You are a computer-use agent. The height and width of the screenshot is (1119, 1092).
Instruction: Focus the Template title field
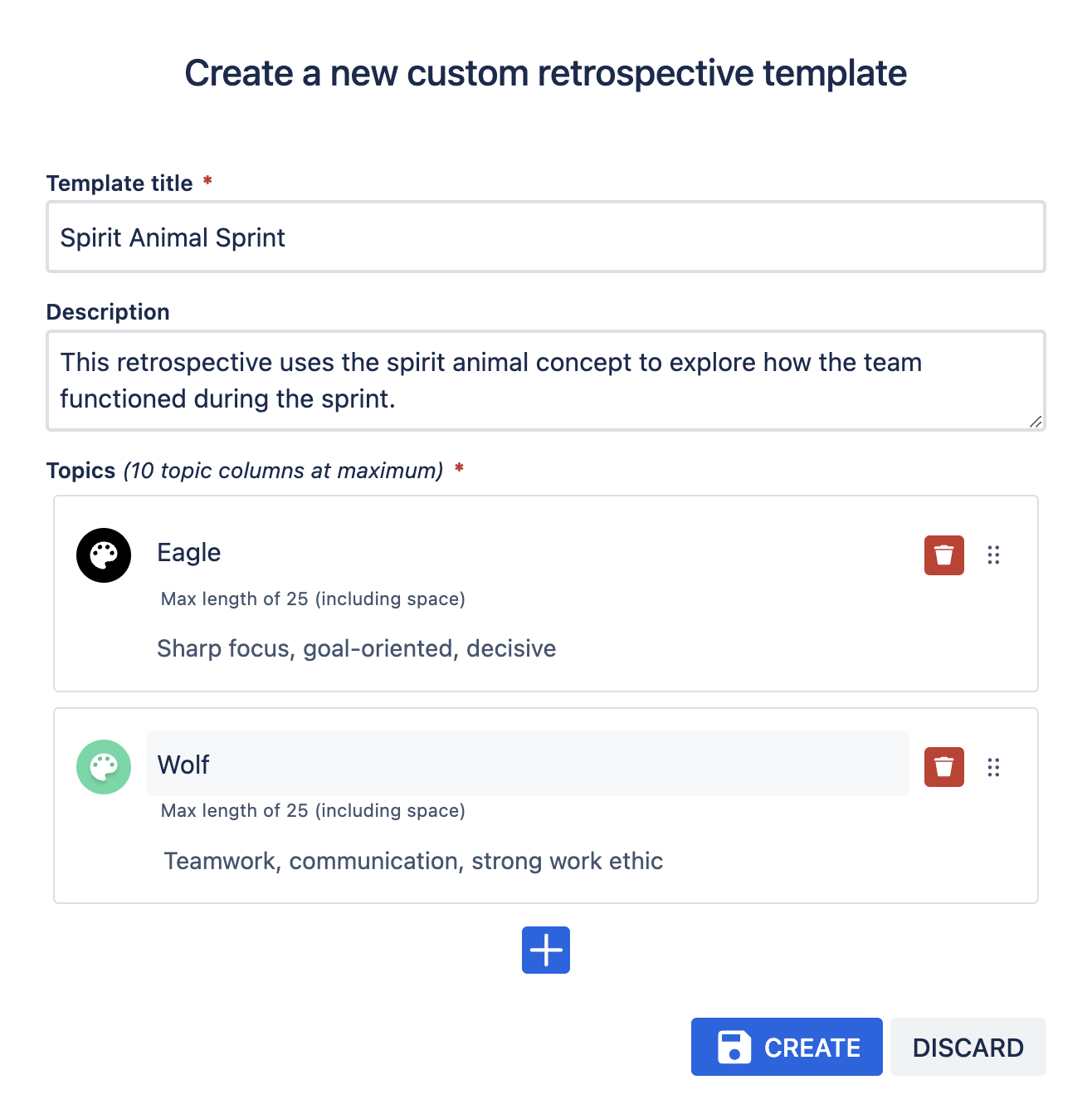(546, 237)
